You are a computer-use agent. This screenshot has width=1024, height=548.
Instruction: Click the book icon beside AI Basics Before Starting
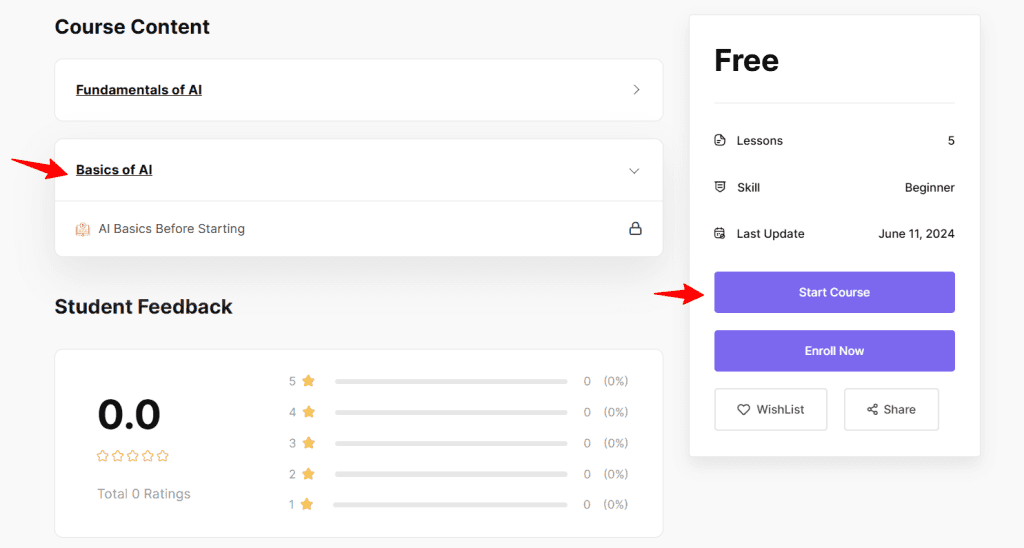pos(83,229)
